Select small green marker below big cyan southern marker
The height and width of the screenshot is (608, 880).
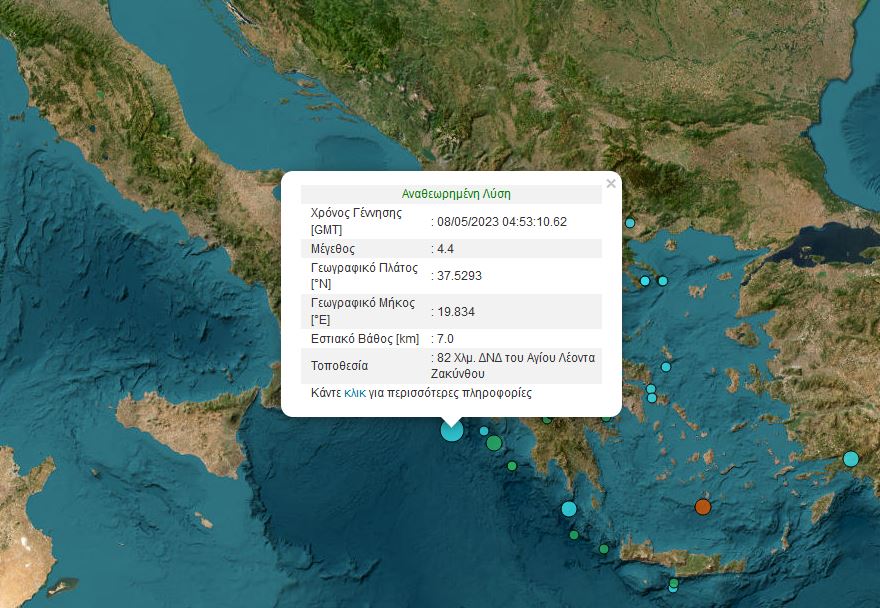[574, 535]
